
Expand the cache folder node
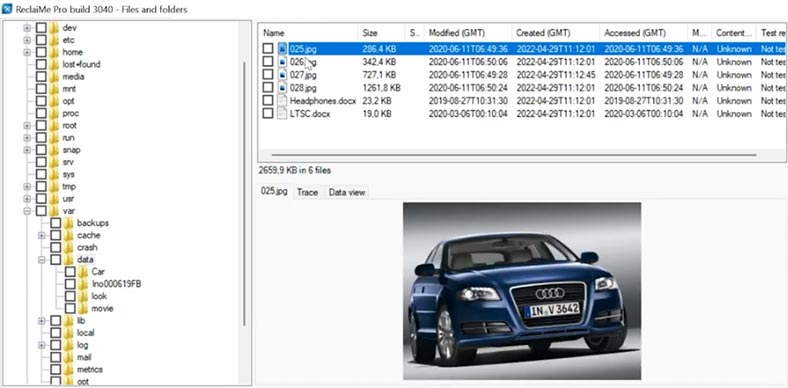click(x=42, y=235)
